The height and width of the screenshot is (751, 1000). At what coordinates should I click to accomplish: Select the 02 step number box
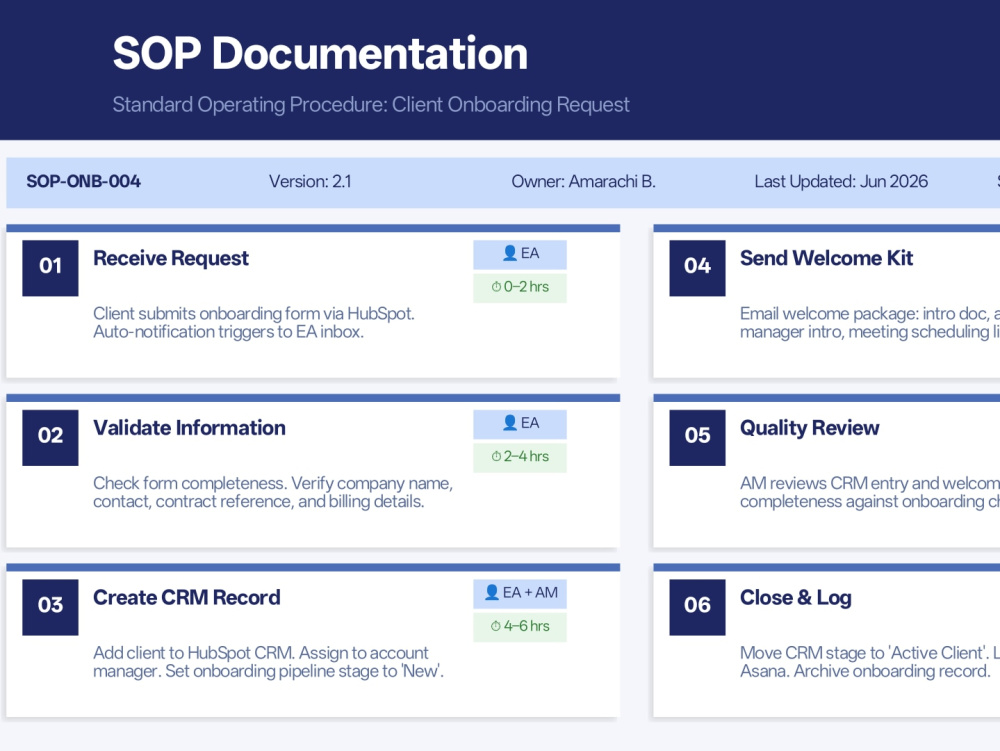coord(50,437)
